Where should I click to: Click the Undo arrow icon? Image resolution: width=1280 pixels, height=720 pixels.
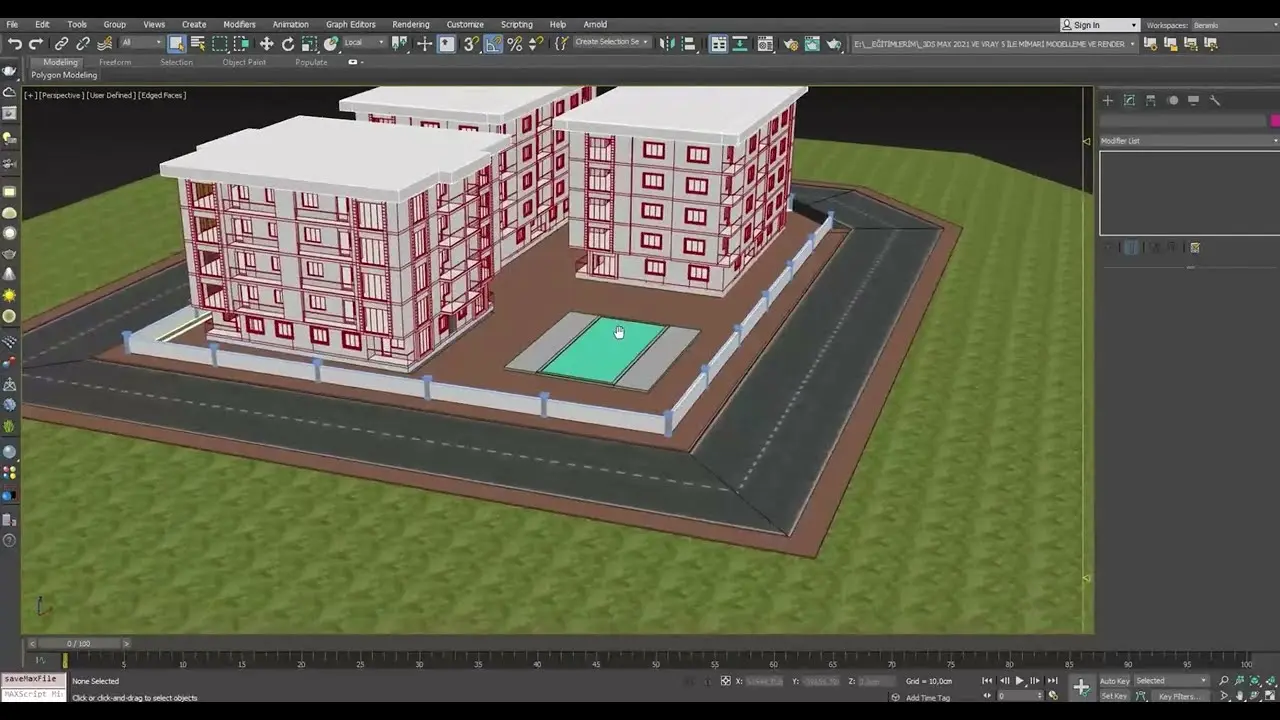(14, 44)
